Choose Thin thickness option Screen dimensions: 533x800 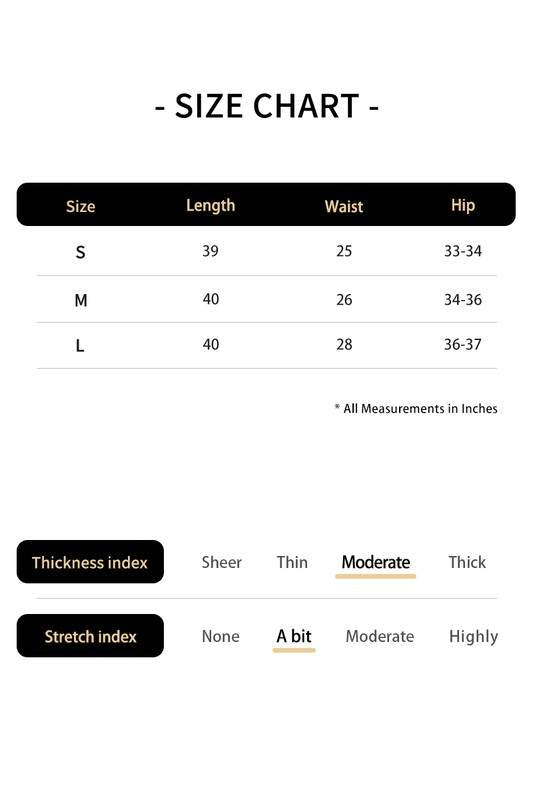click(292, 562)
